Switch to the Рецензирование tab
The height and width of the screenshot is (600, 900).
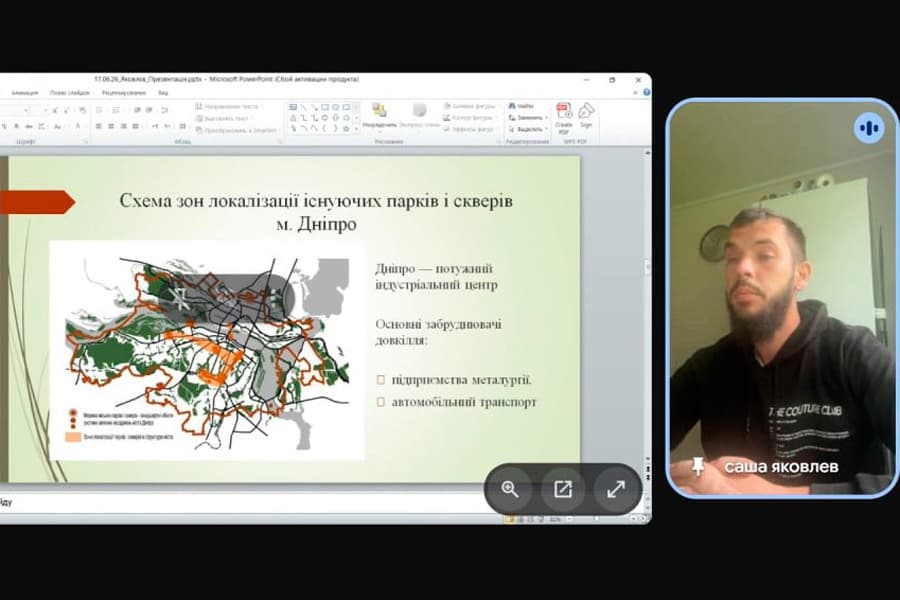pyautogui.click(x=124, y=92)
